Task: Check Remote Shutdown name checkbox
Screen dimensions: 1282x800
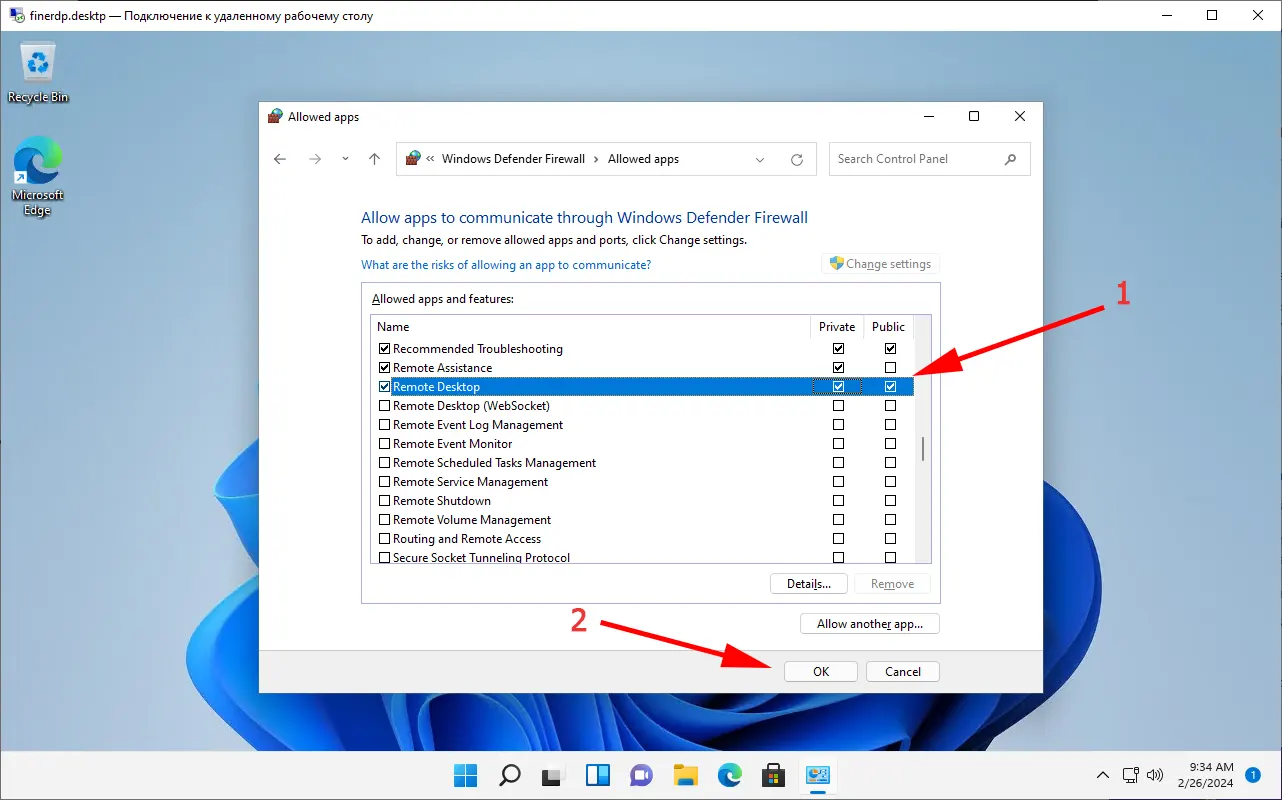Action: pyautogui.click(x=384, y=501)
